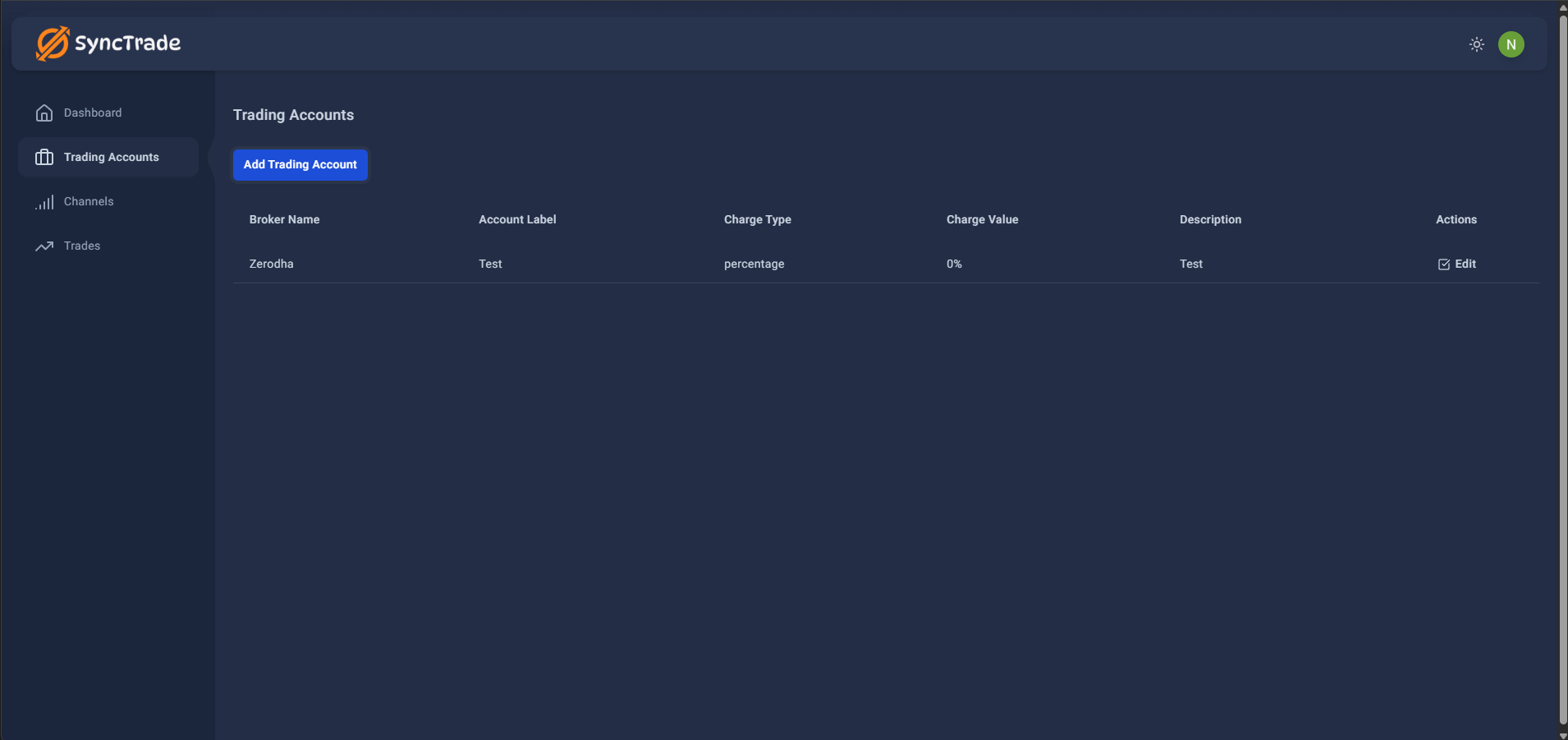This screenshot has height=740, width=1568.
Task: Click the Edit text link in Actions
Action: coord(1465,264)
